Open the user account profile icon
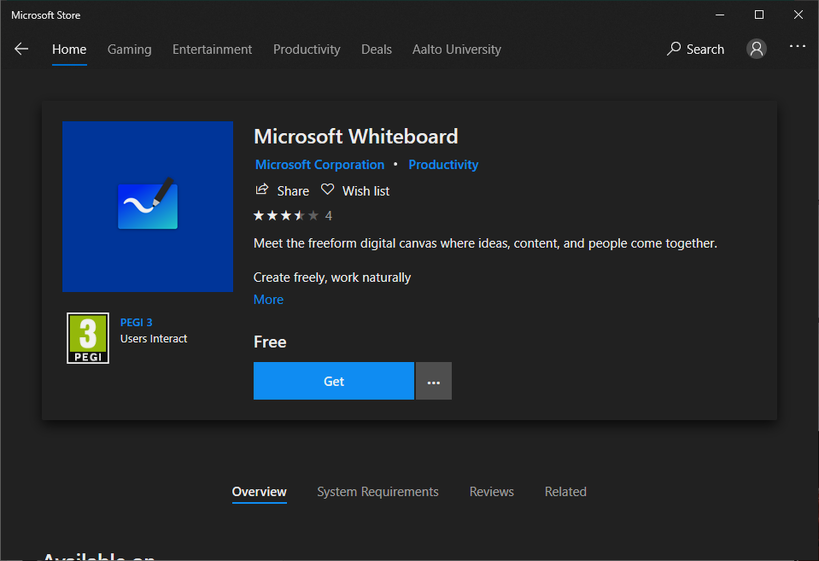 (757, 49)
